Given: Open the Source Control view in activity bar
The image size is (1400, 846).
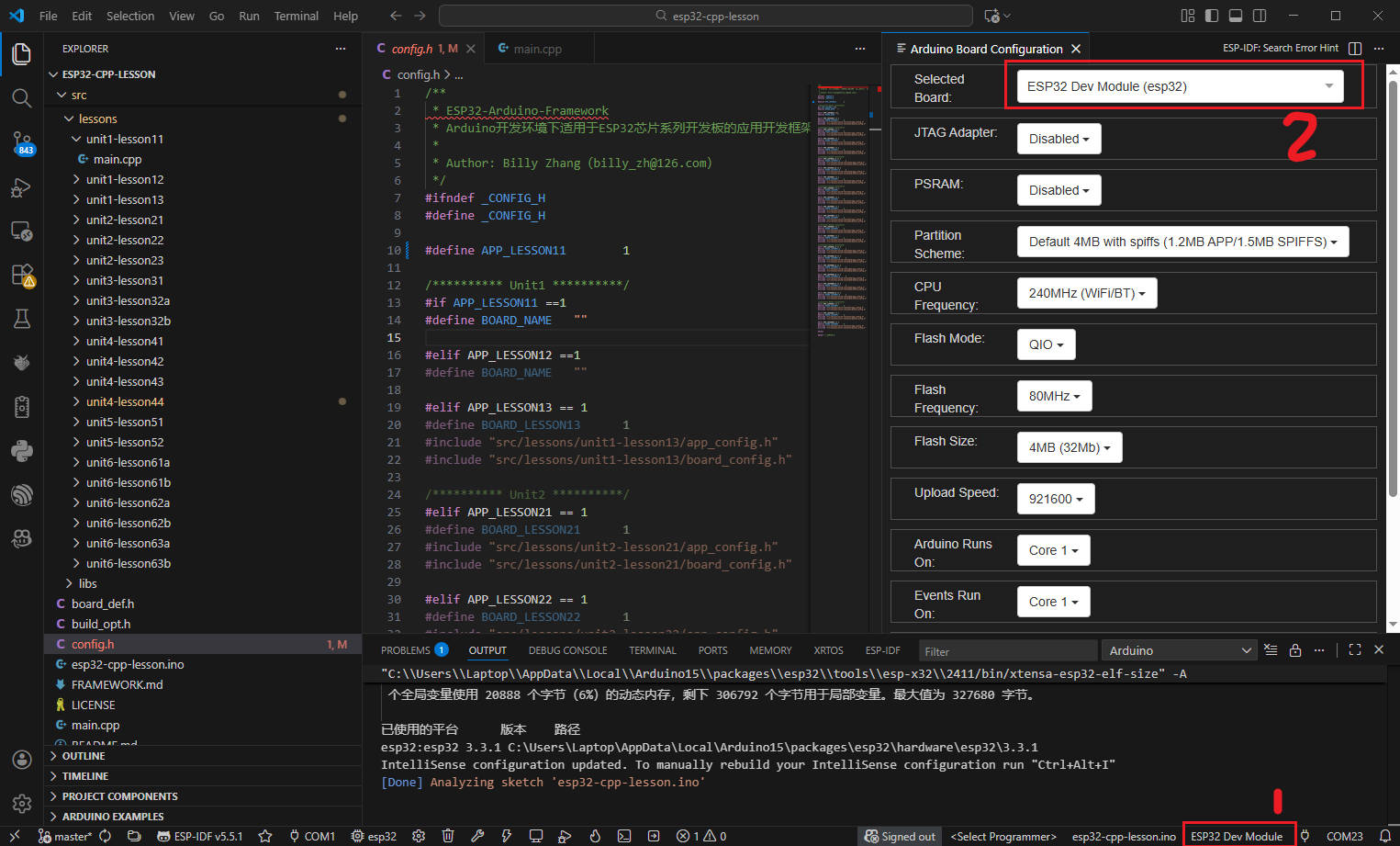Looking at the screenshot, I should tap(21, 141).
